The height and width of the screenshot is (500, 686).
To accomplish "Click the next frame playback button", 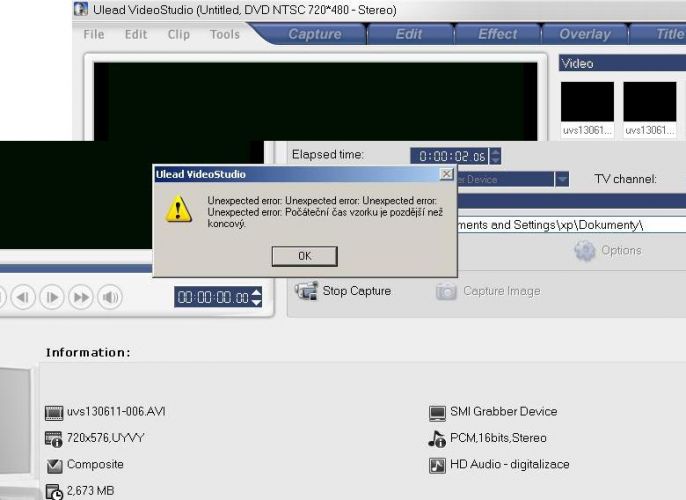I will pyautogui.click(x=52, y=297).
